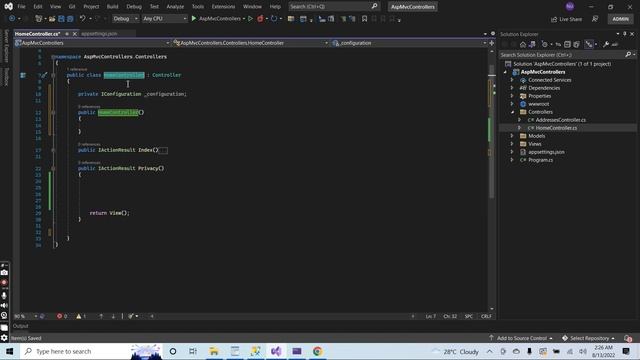640x360 pixels.
Task: Click the Visual Studio icon in the taskbar
Action: [276, 351]
